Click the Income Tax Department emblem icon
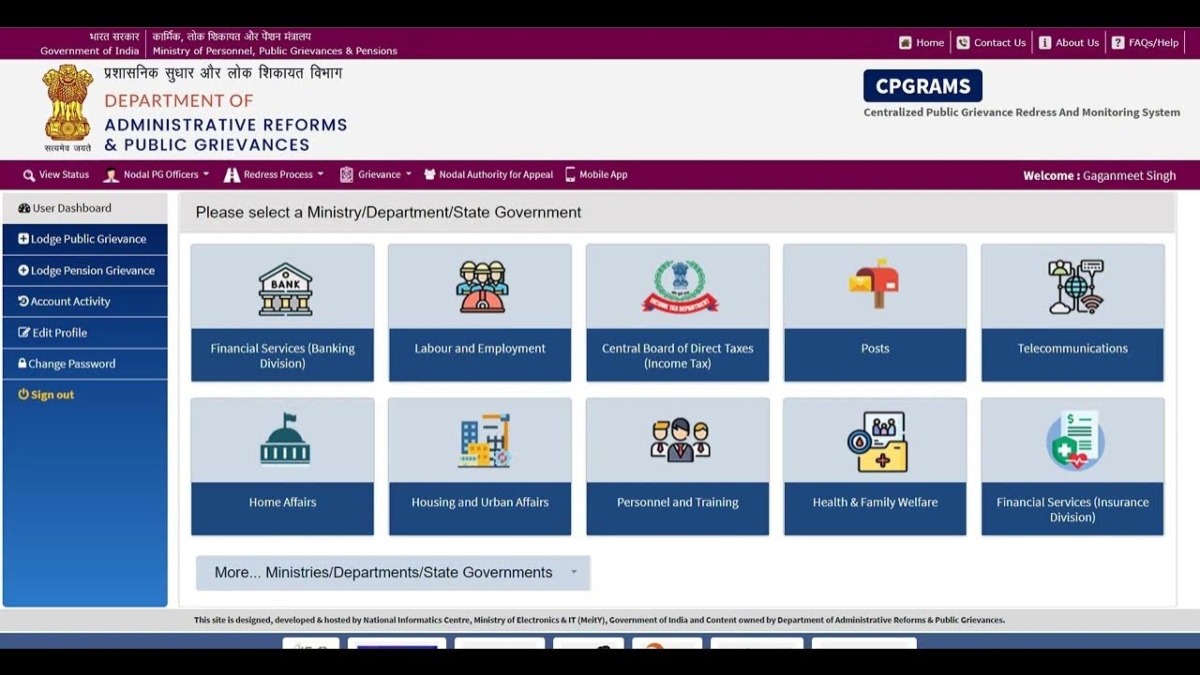 point(679,287)
